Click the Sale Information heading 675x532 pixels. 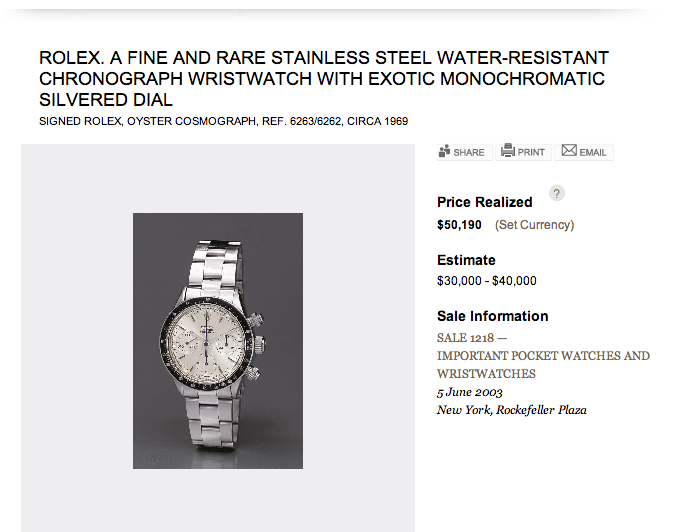[492, 316]
